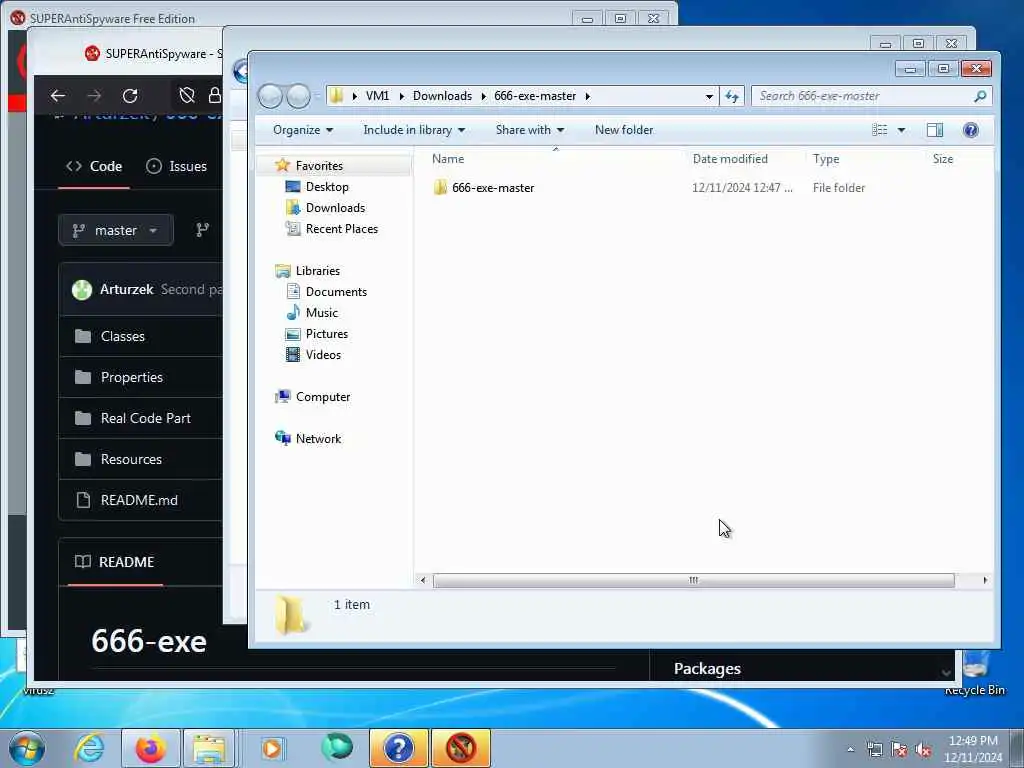
Task: Open the Classes folder in the repository
Action: click(x=122, y=336)
